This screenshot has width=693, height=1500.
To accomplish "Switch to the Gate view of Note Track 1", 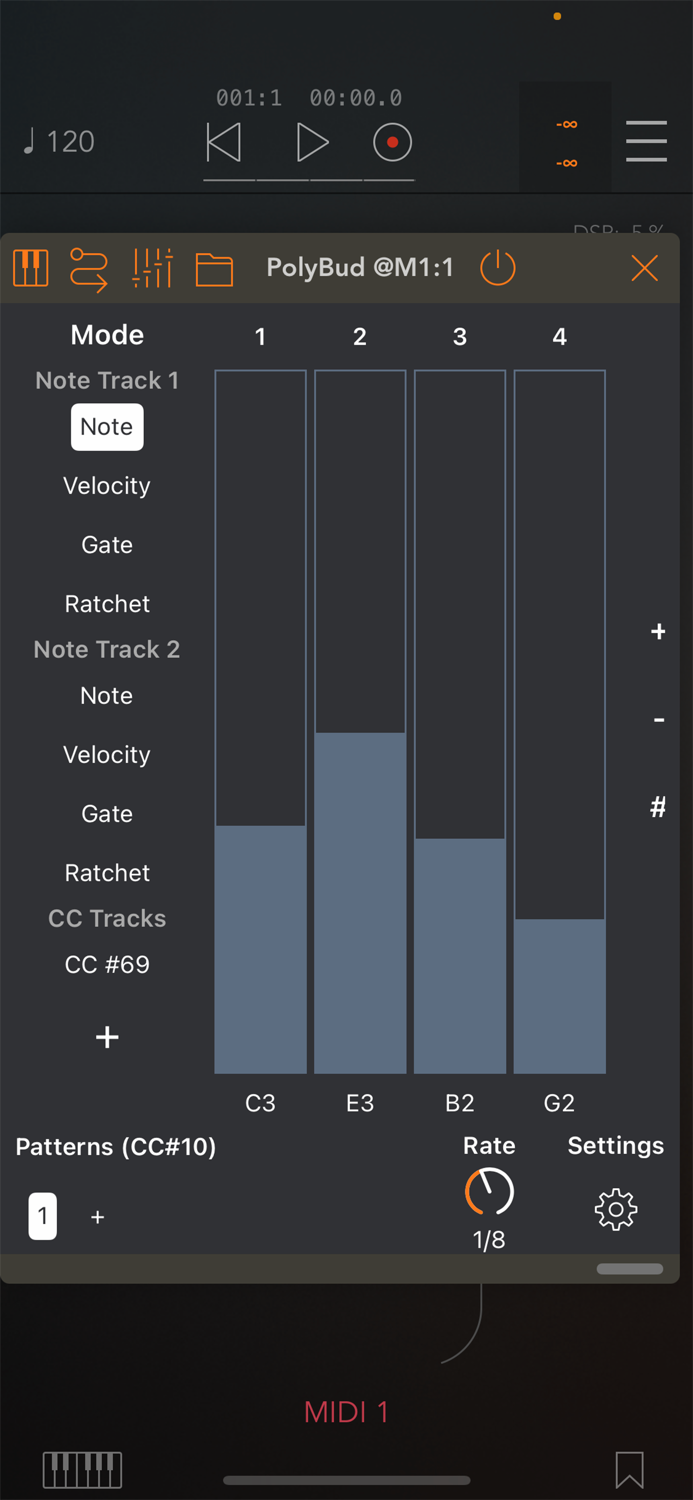I will (x=106, y=545).
